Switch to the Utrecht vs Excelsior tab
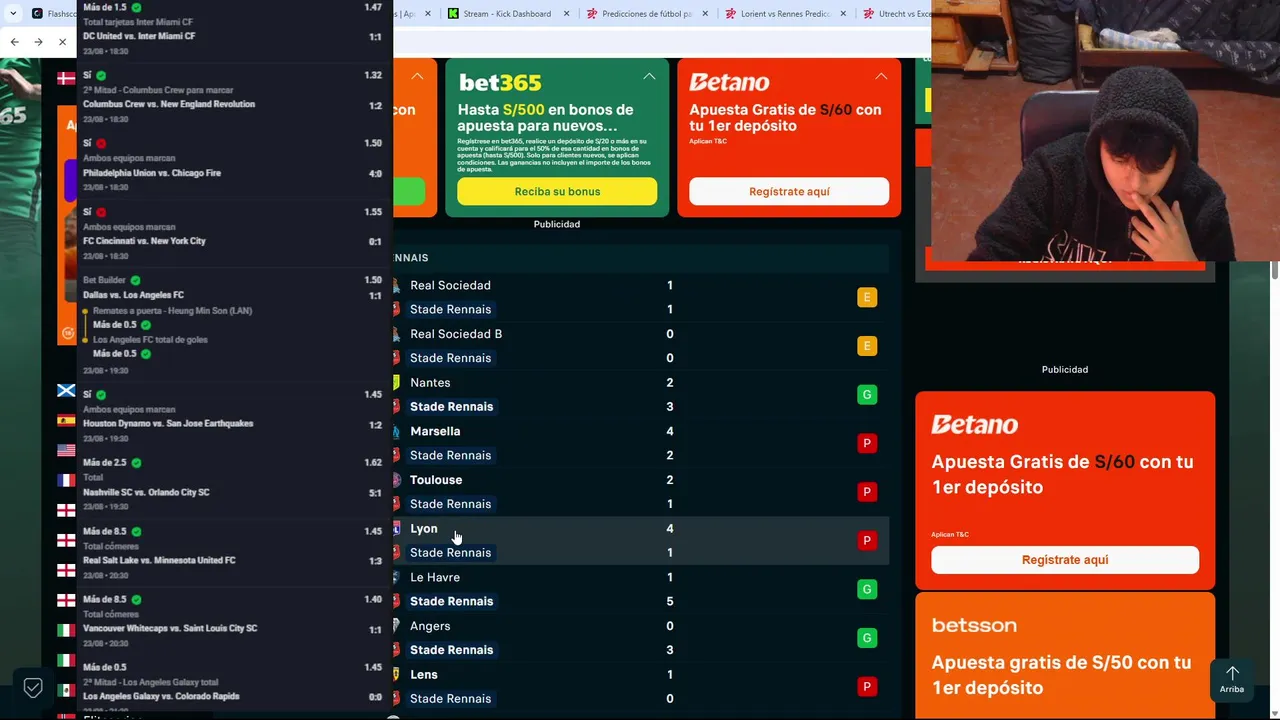 895,14
